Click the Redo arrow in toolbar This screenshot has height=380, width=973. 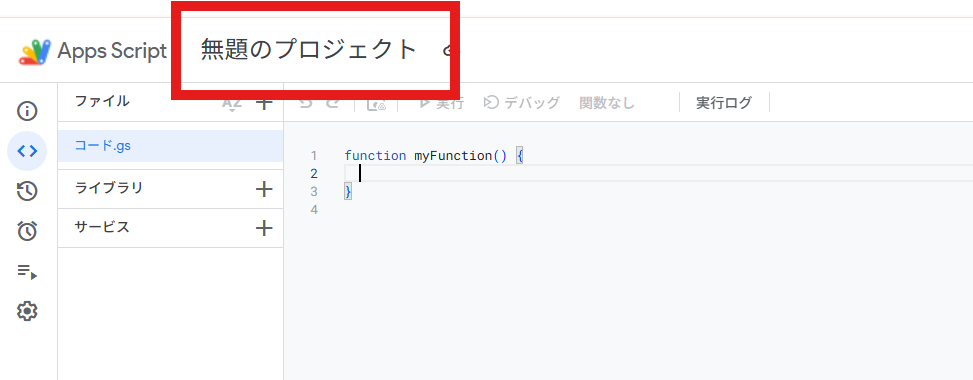click(333, 104)
